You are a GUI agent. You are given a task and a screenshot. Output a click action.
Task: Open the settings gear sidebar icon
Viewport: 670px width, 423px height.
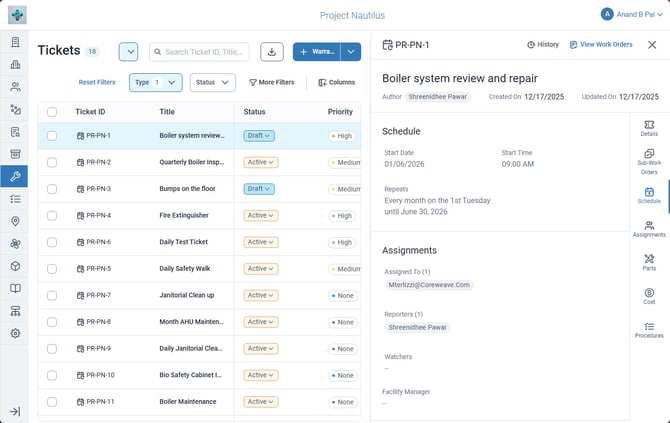[x=15, y=333]
